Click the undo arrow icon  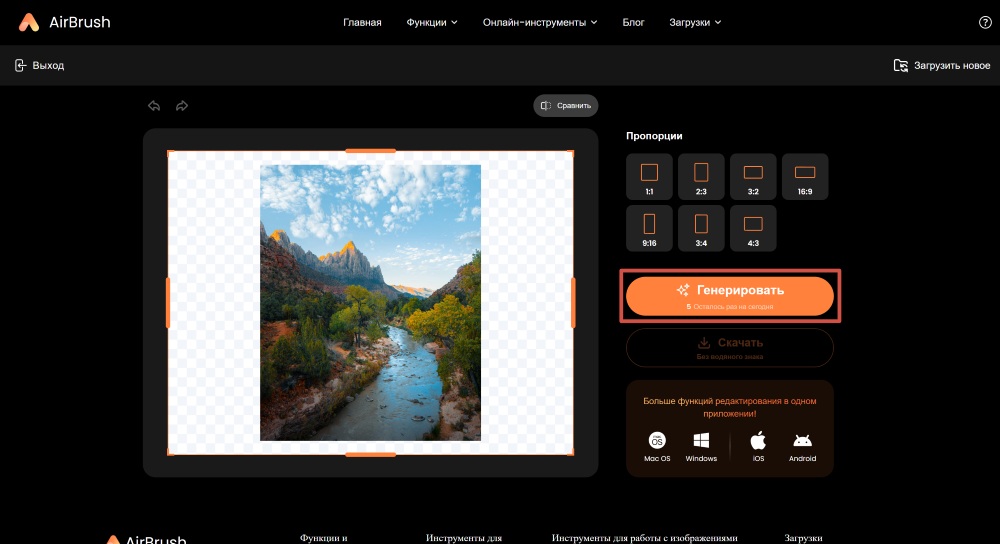[154, 105]
